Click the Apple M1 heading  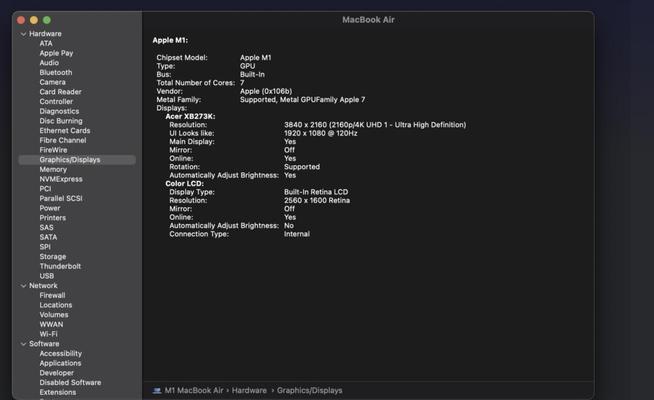[x=170, y=40]
